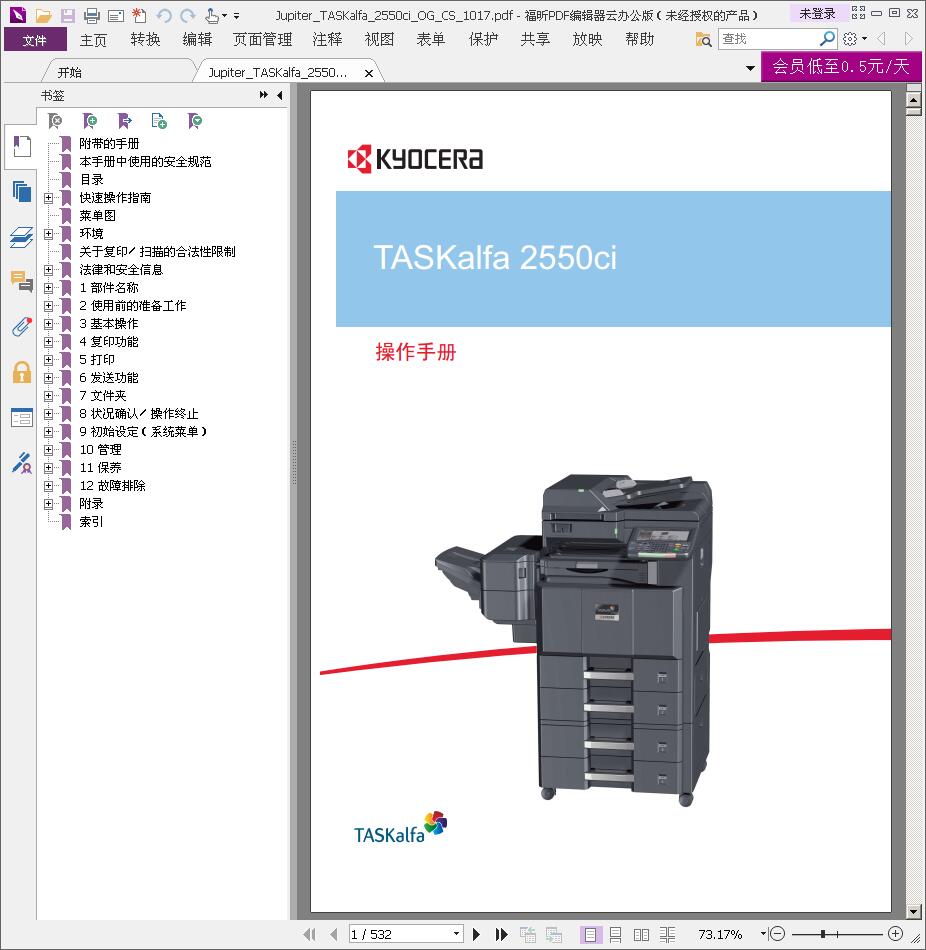
Task: Expand the 10 管理 bookmark
Action: (x=48, y=450)
